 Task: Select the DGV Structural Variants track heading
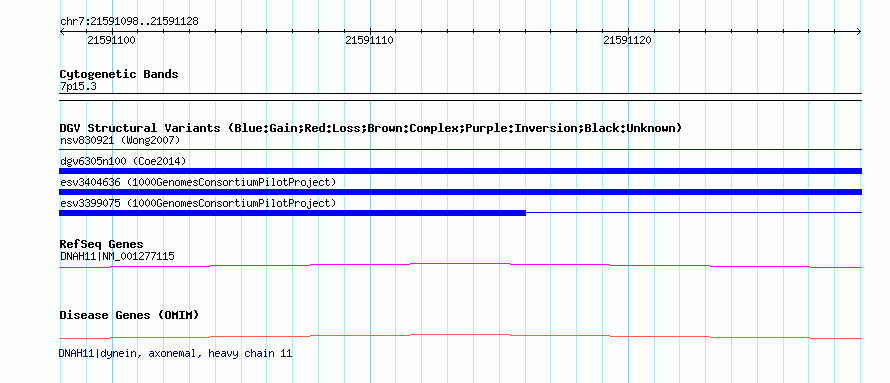pyautogui.click(x=371, y=128)
